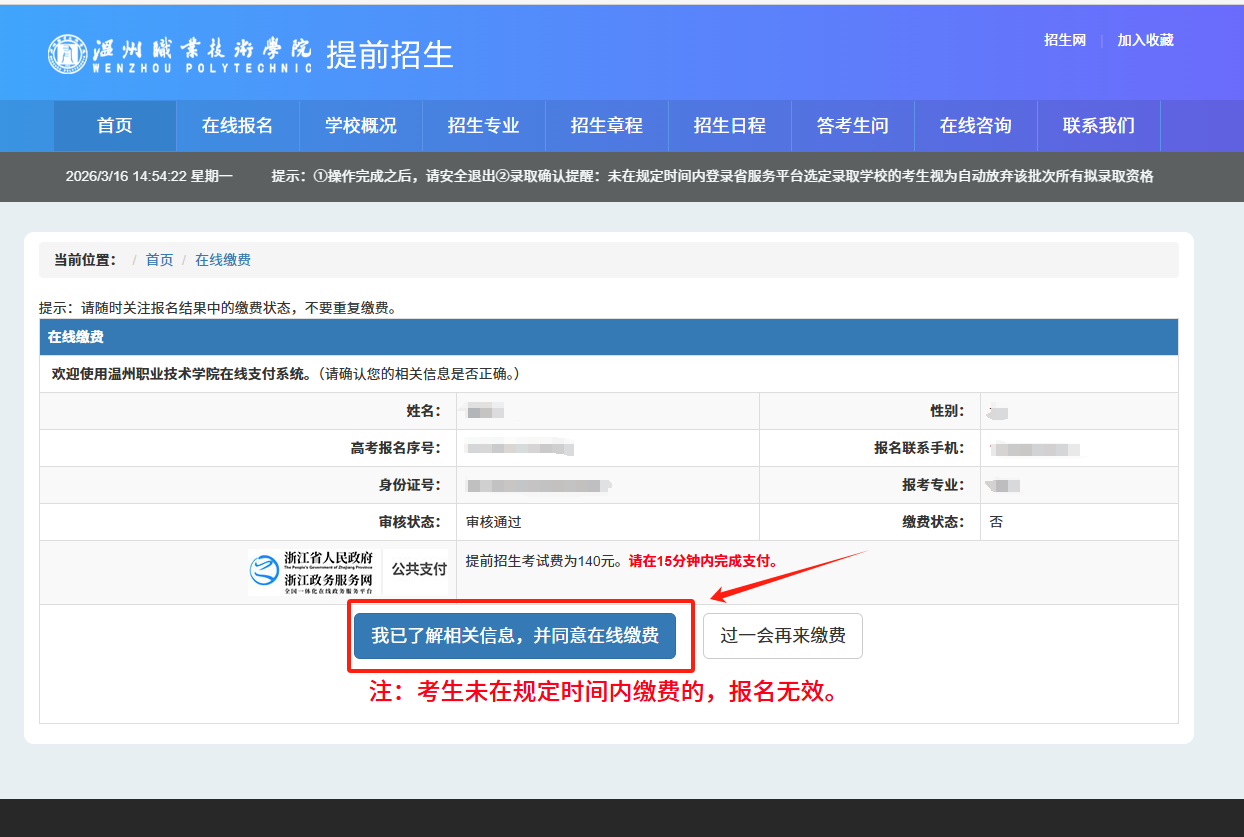This screenshot has width=1244, height=837.
Task: Click the 审核通过 status value
Action: [494, 522]
